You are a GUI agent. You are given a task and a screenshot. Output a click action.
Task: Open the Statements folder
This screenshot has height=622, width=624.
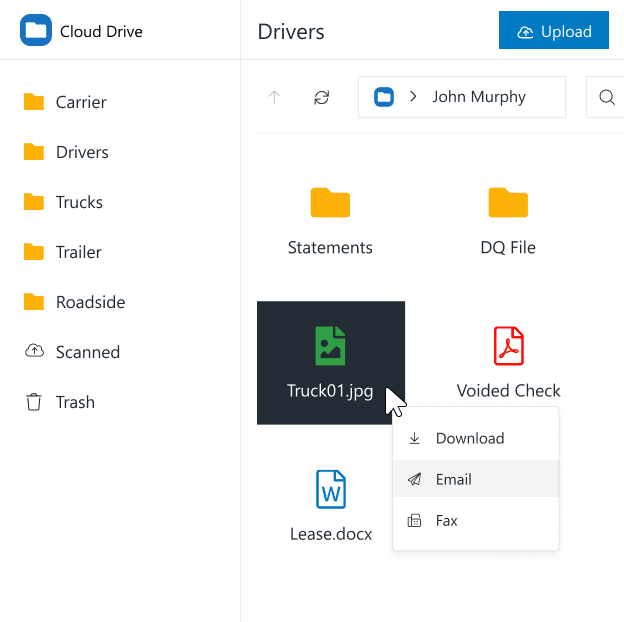[x=330, y=221]
